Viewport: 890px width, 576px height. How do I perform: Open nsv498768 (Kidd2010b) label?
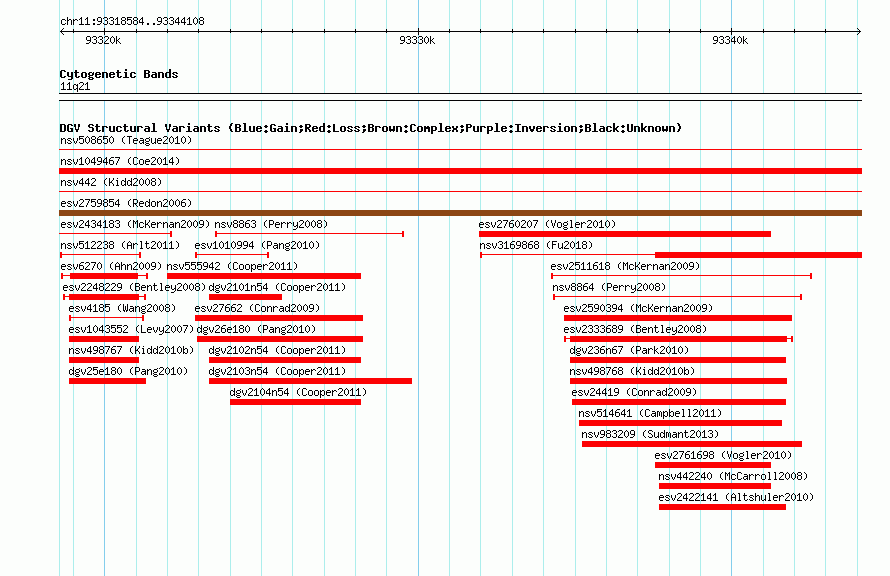[632, 371]
